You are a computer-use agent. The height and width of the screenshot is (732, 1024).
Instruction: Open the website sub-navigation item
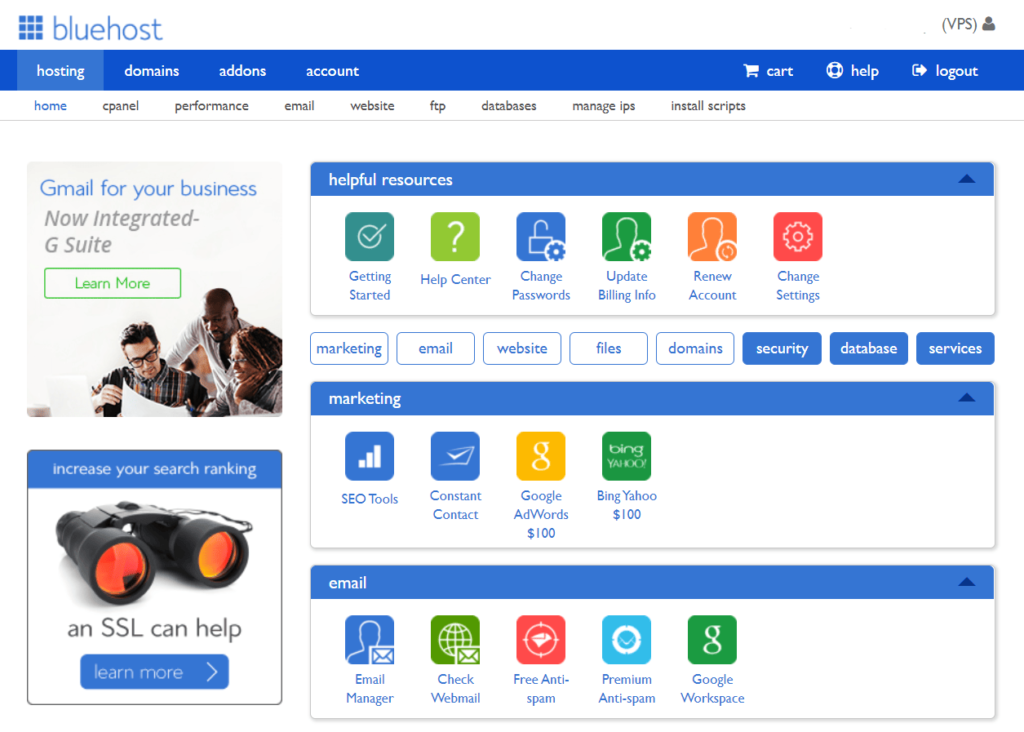(372, 106)
